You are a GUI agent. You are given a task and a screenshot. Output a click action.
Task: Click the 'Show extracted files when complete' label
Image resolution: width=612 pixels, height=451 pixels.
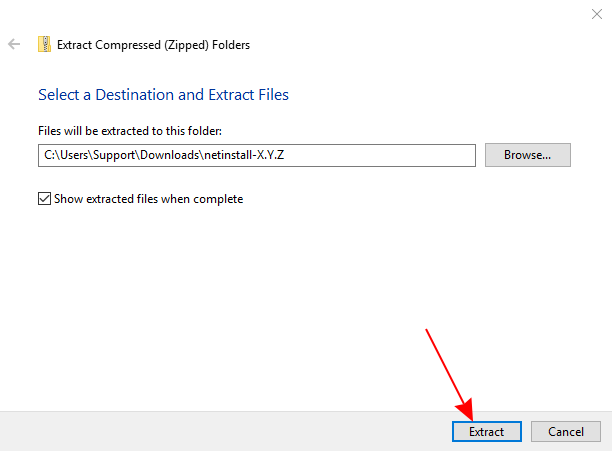148,199
